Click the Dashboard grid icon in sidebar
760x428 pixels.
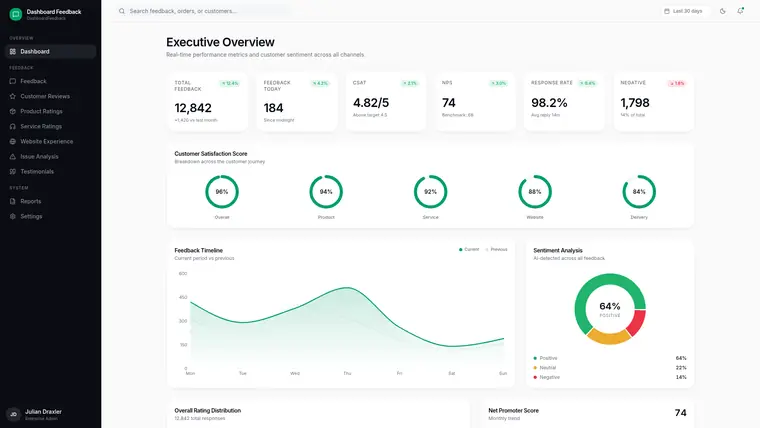point(13,51)
